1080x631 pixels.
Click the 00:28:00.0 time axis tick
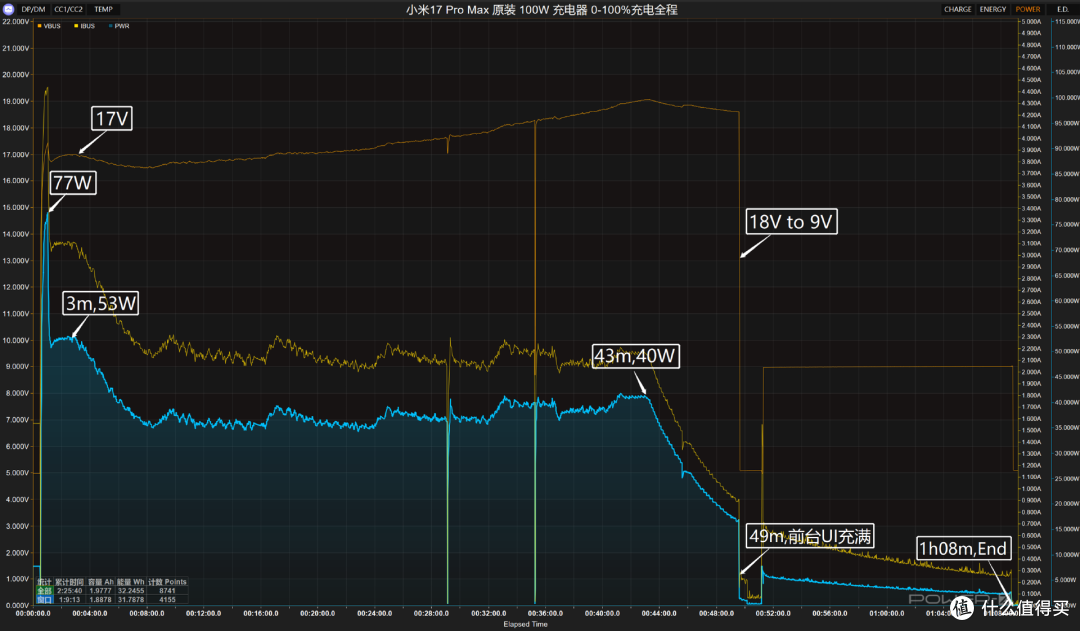click(431, 613)
